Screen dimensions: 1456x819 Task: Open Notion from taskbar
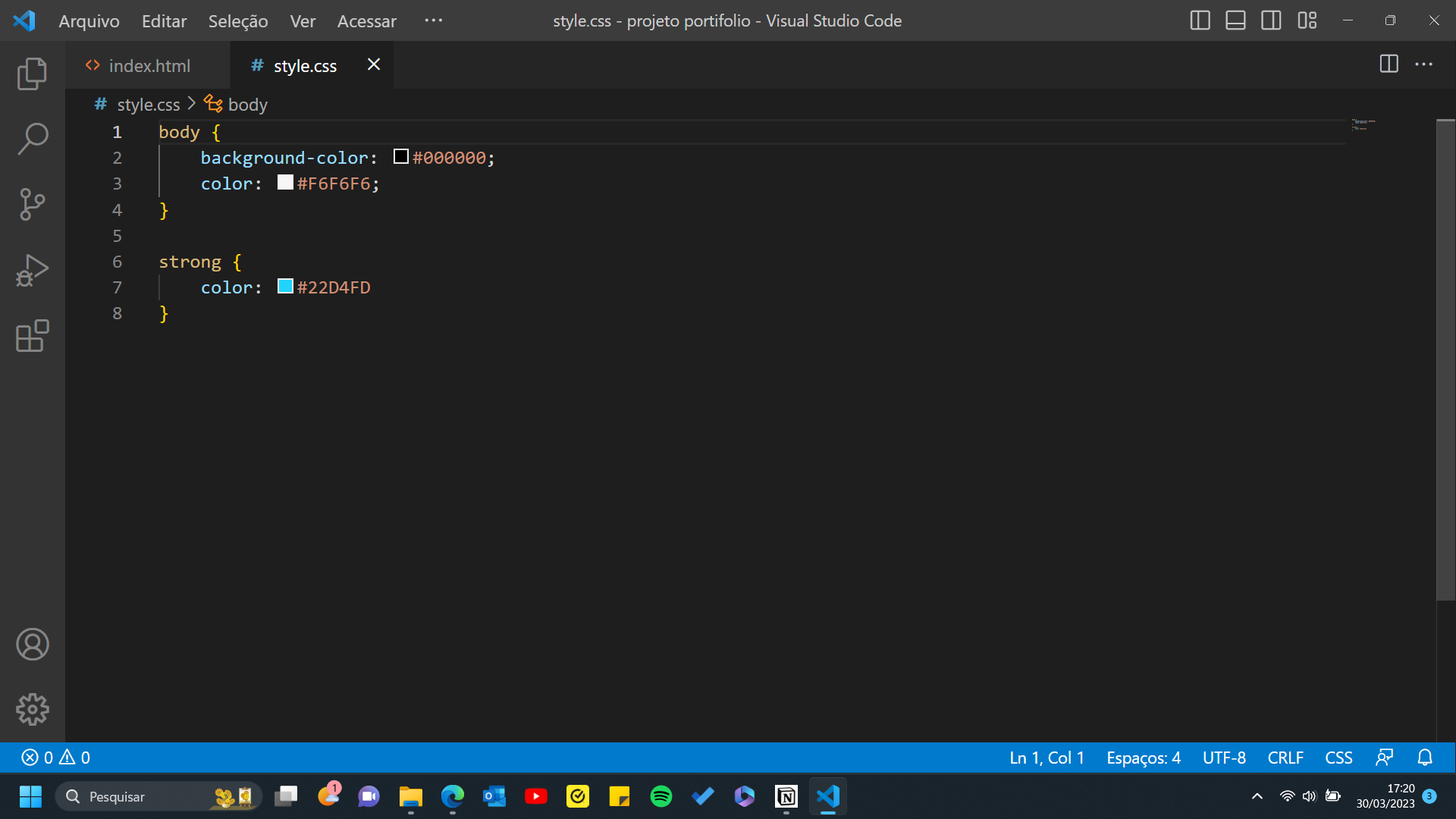(786, 796)
